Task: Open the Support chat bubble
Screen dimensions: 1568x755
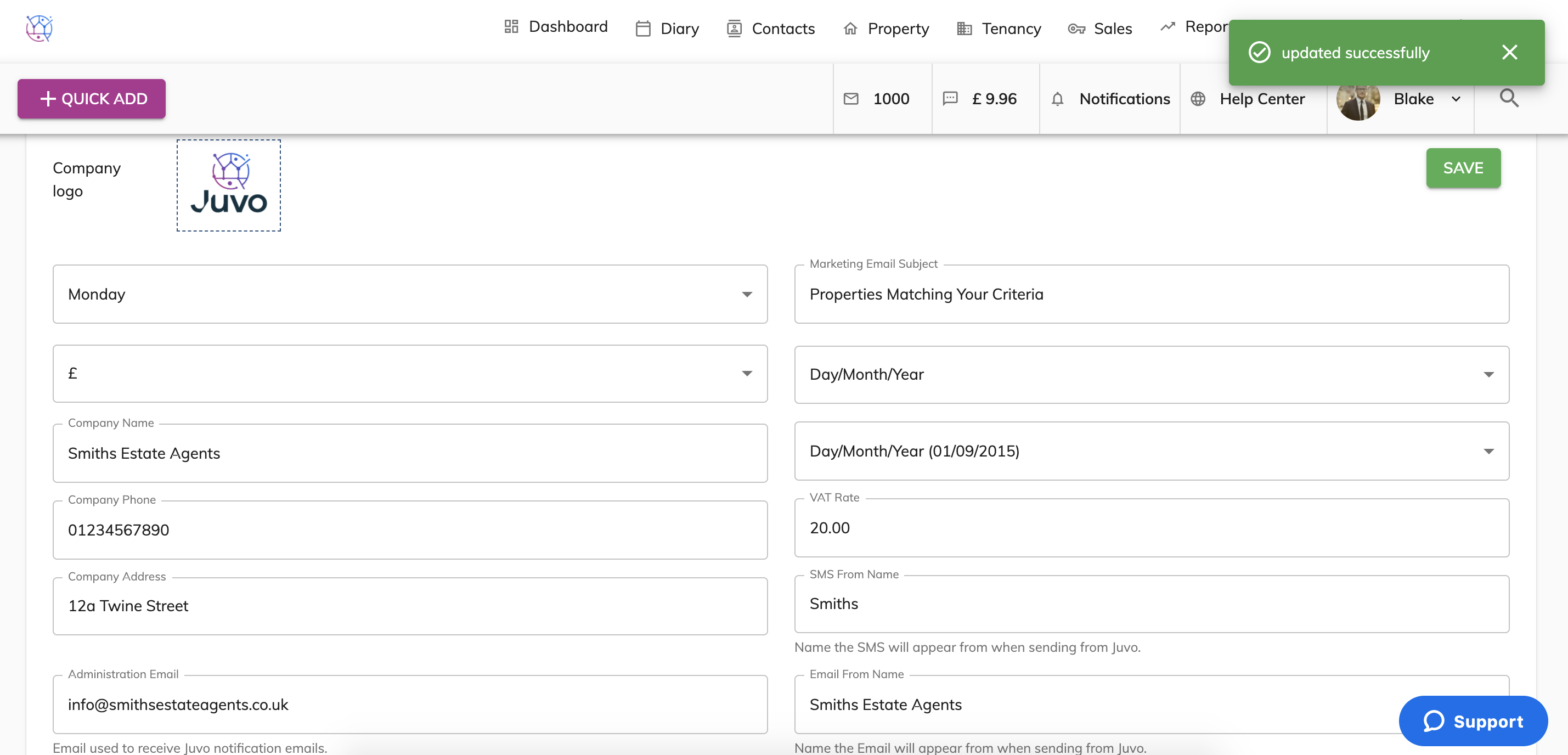Action: (1473, 721)
